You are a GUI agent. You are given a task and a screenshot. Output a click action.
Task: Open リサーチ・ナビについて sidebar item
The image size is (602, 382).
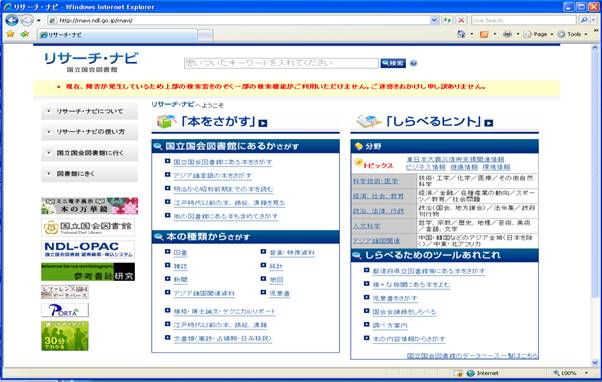click(x=89, y=111)
